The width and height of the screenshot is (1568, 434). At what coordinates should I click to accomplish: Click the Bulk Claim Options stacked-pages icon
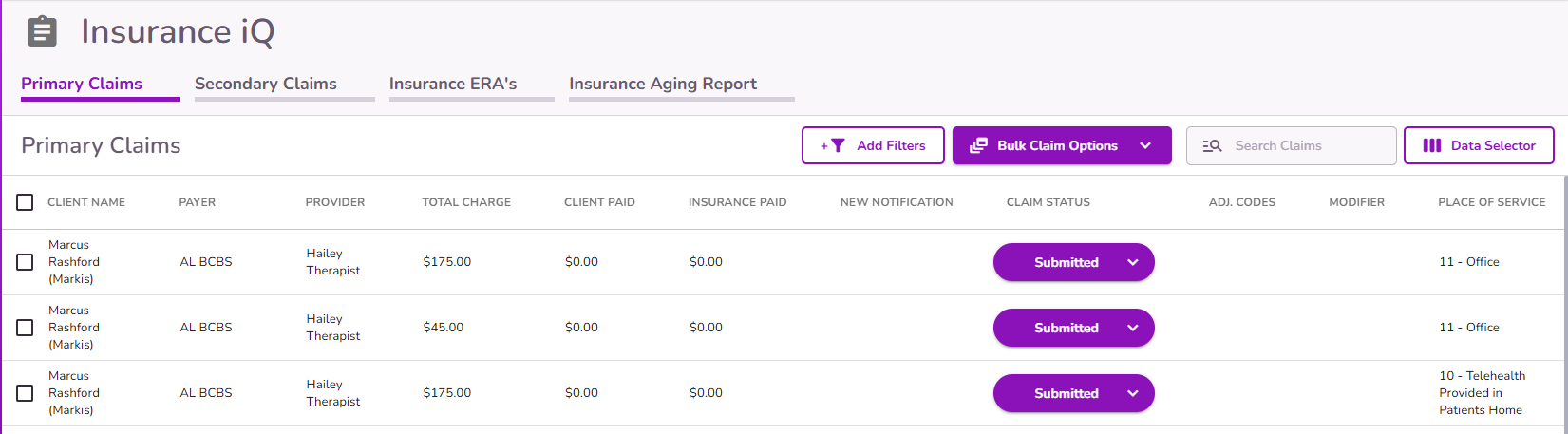point(978,145)
